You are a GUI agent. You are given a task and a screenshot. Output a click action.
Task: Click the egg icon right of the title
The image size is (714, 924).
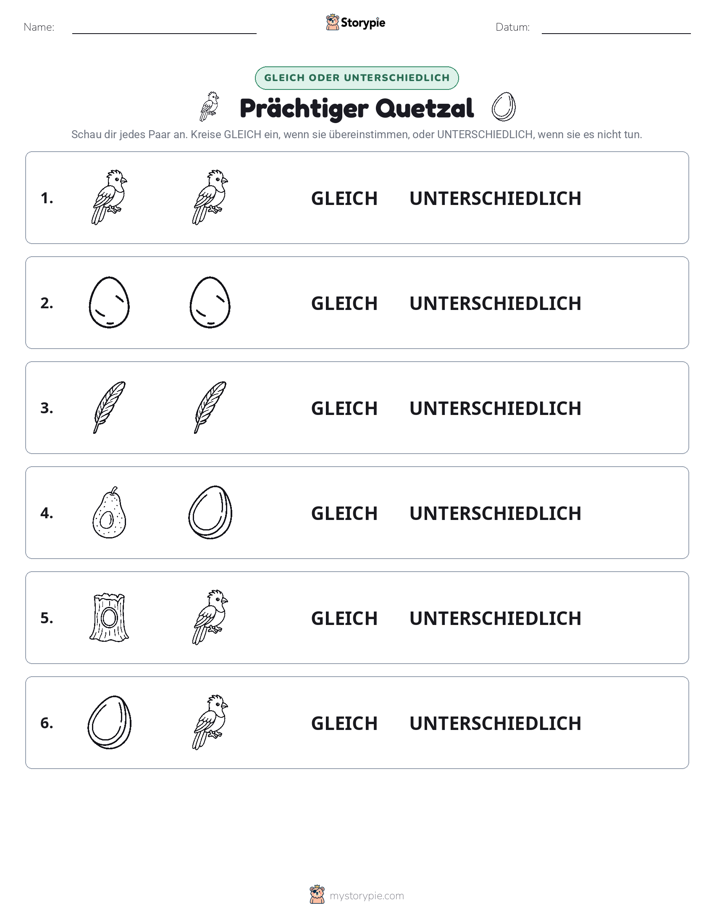coord(504,107)
